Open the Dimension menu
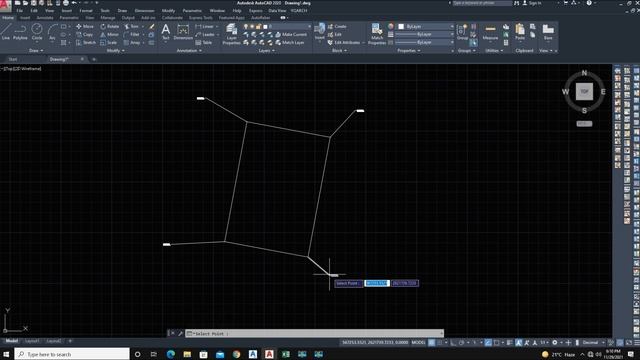Screen dimensions: 640x360 [x=144, y=11]
